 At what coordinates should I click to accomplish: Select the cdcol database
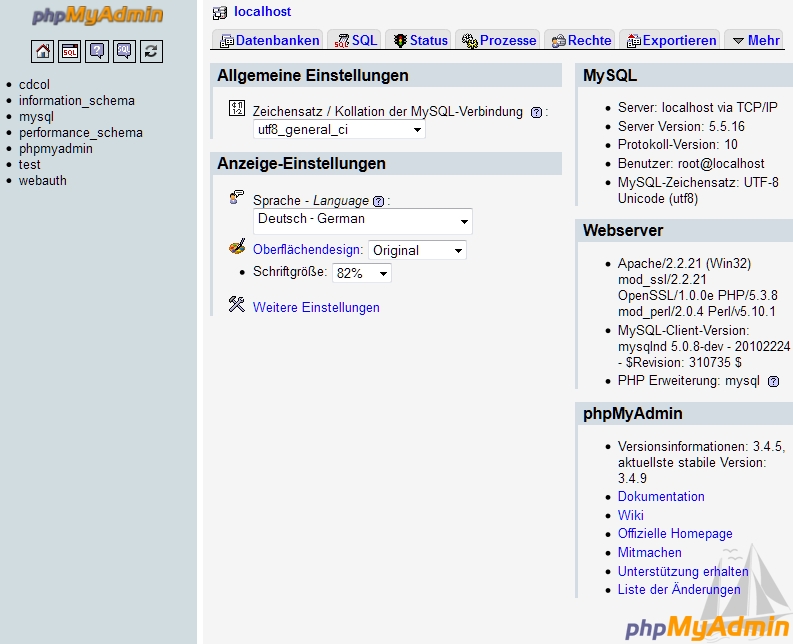click(34, 84)
